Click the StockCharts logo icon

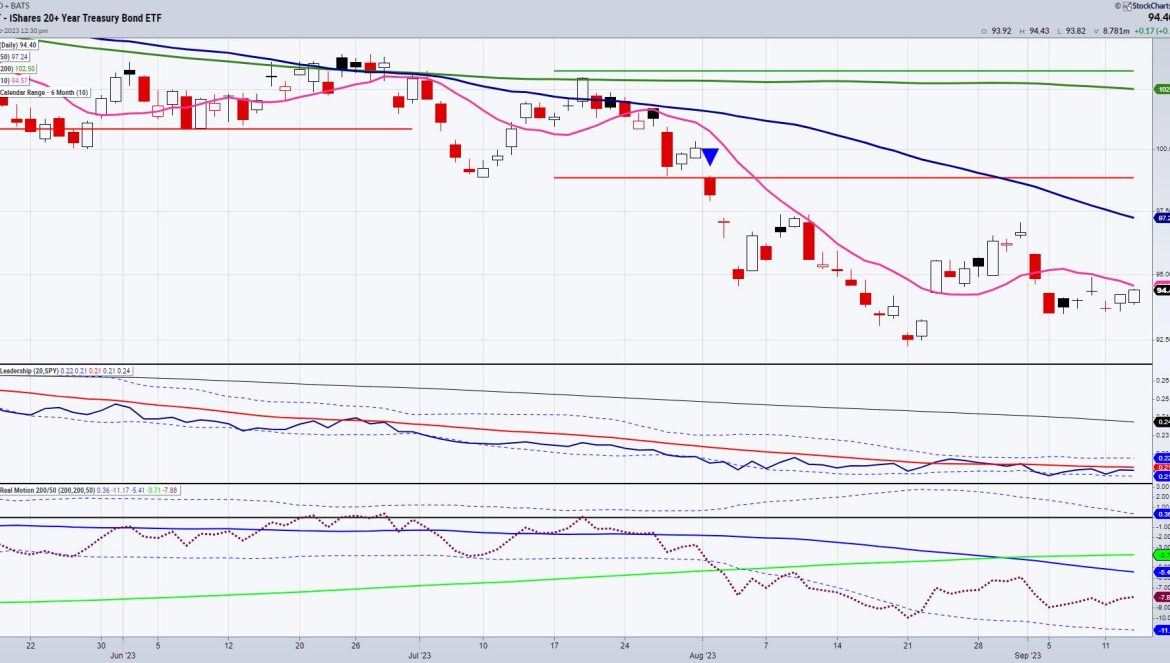[1126, 6]
